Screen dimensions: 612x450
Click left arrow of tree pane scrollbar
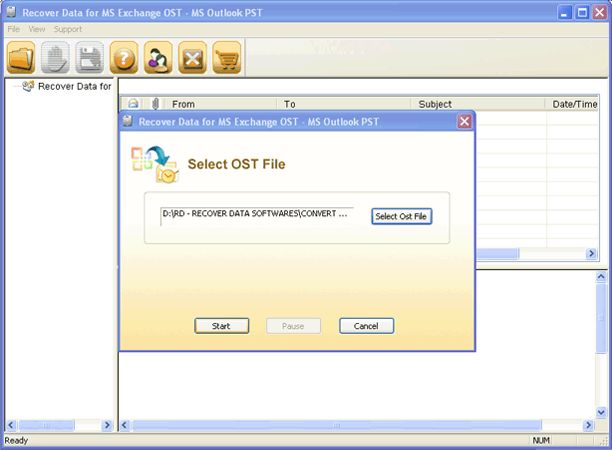point(11,425)
